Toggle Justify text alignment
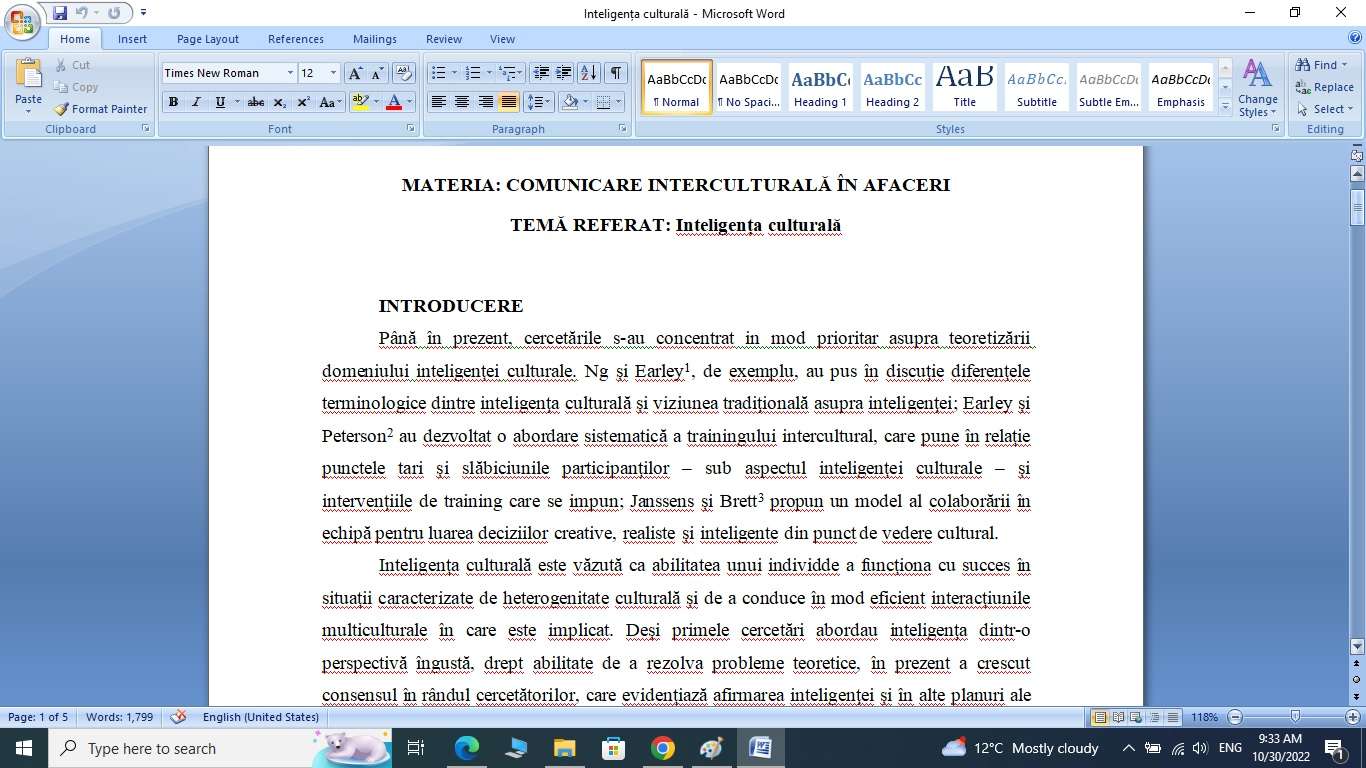This screenshot has height=768, width=1366. click(x=509, y=102)
